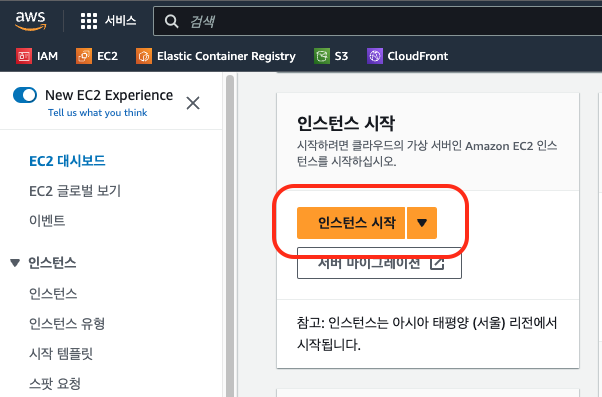Select EC2 대시보드 in sidebar

coord(67,161)
